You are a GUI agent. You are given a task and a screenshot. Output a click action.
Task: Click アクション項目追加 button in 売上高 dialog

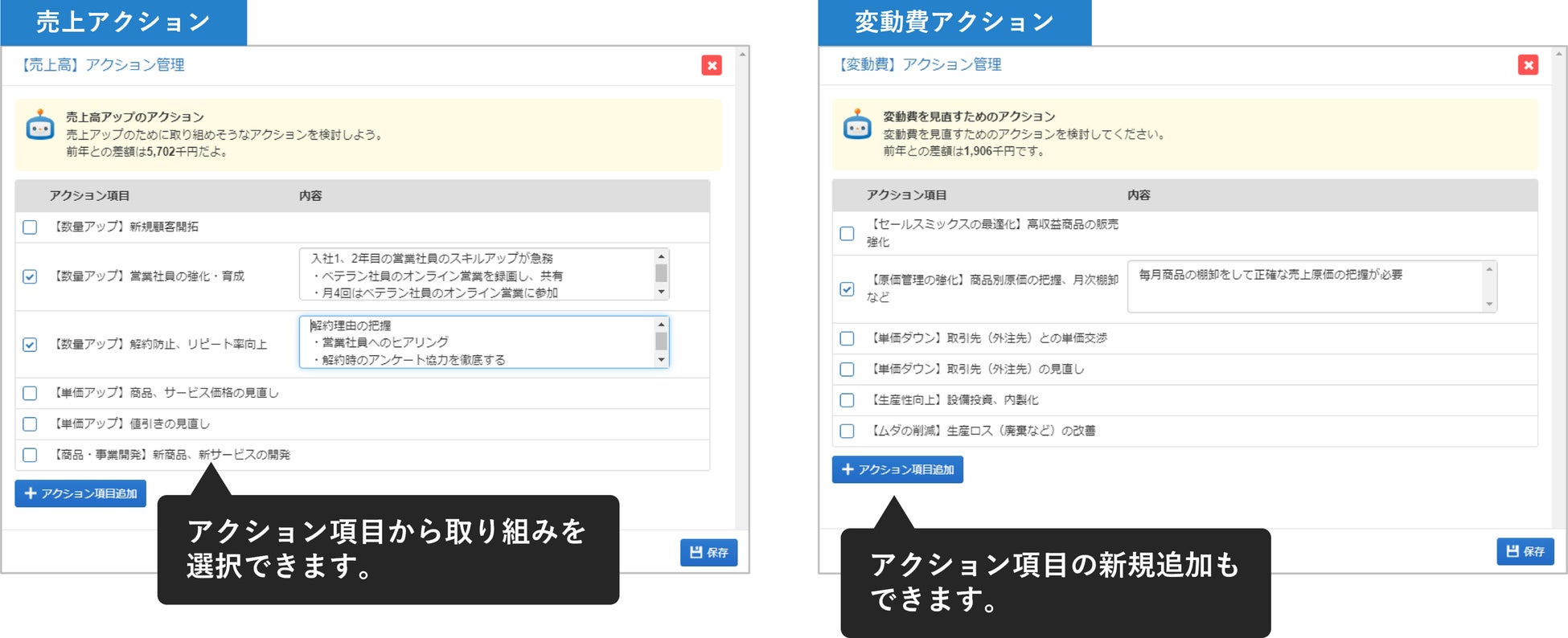[80, 493]
